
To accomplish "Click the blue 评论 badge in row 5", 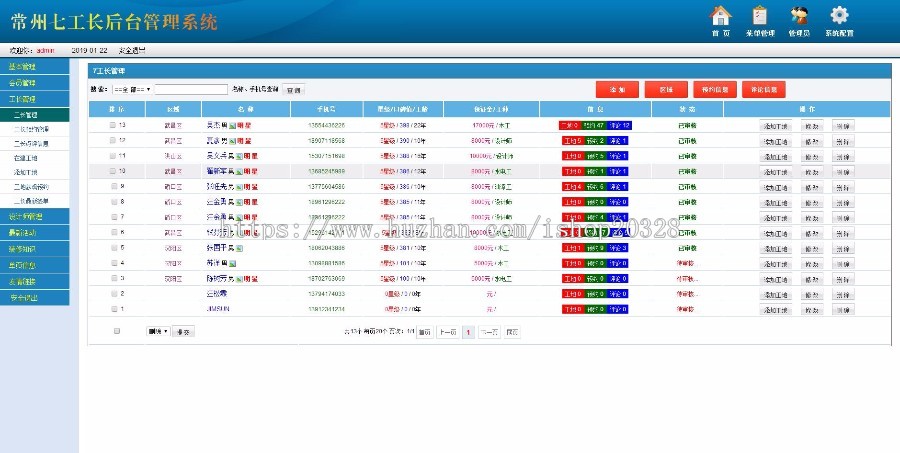I will pos(617,248).
